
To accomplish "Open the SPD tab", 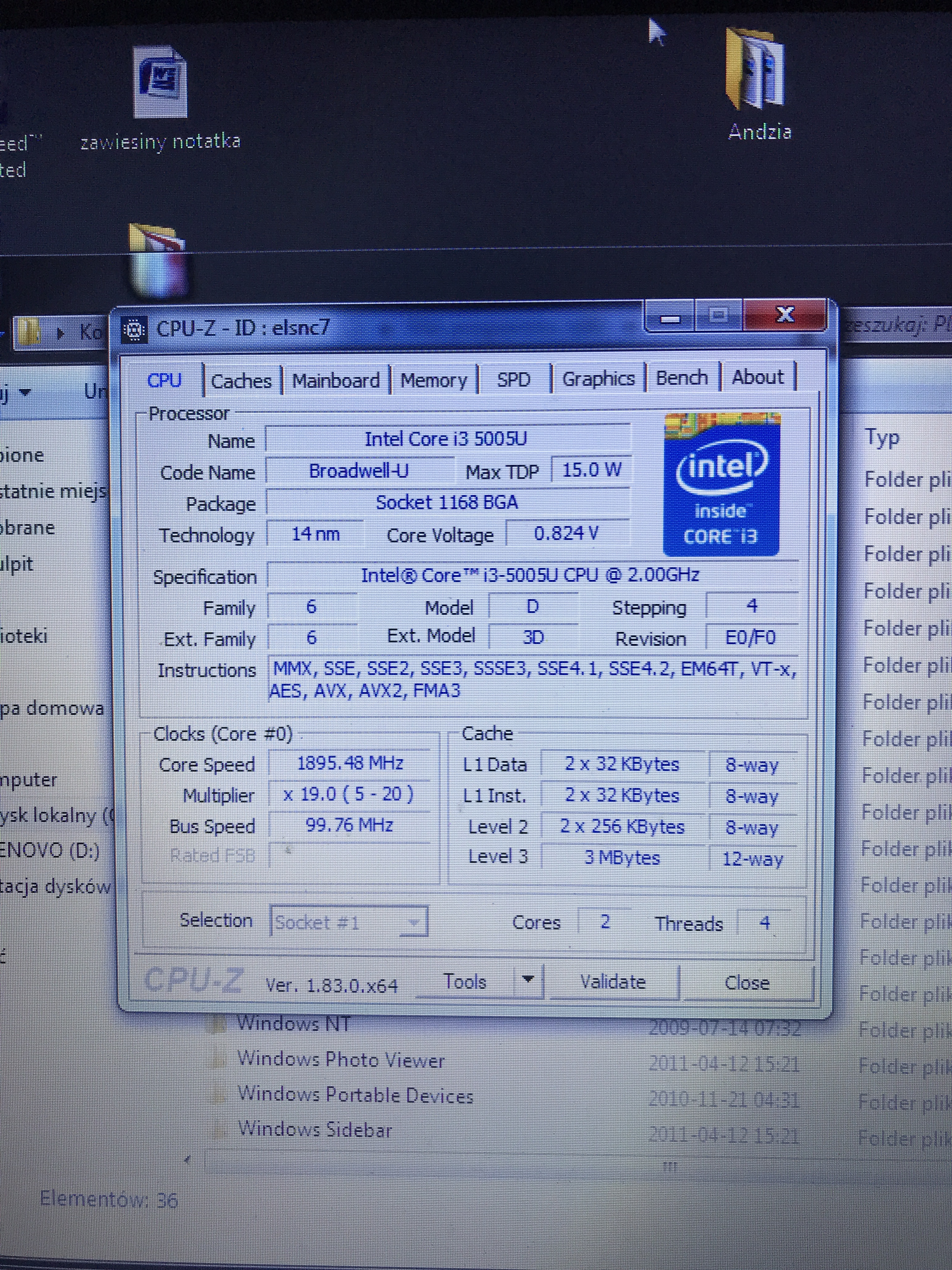I will 513,380.
